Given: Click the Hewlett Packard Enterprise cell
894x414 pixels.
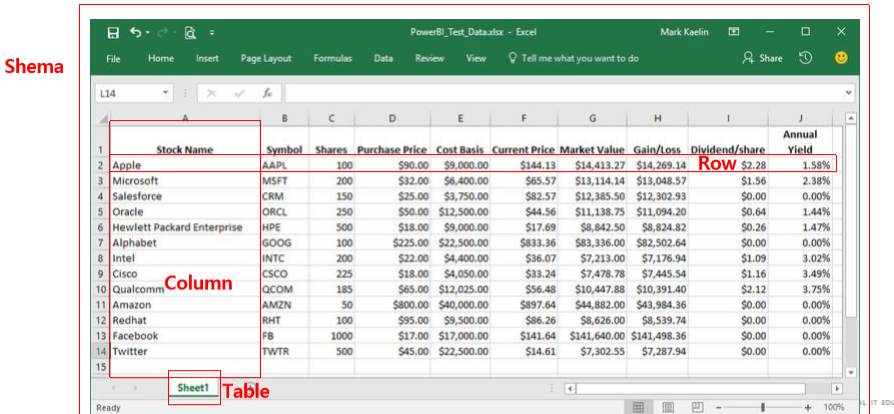Looking at the screenshot, I should click(x=185, y=228).
